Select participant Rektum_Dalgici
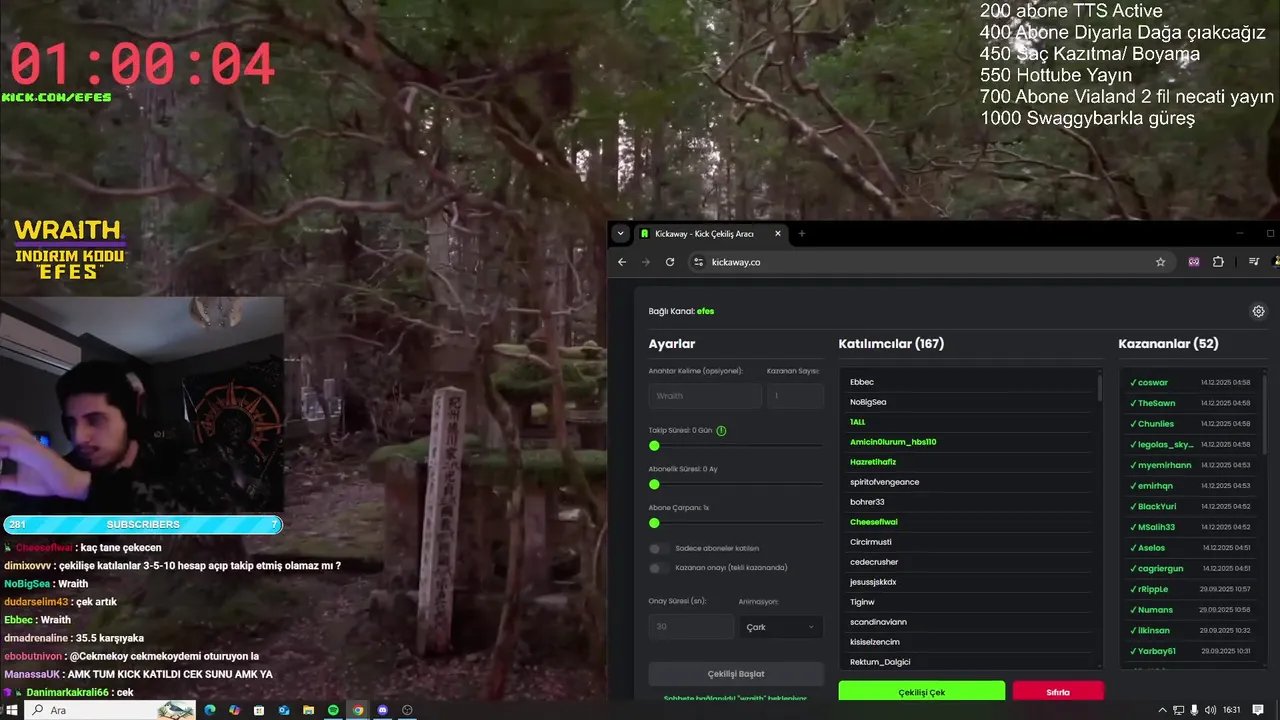 880,662
